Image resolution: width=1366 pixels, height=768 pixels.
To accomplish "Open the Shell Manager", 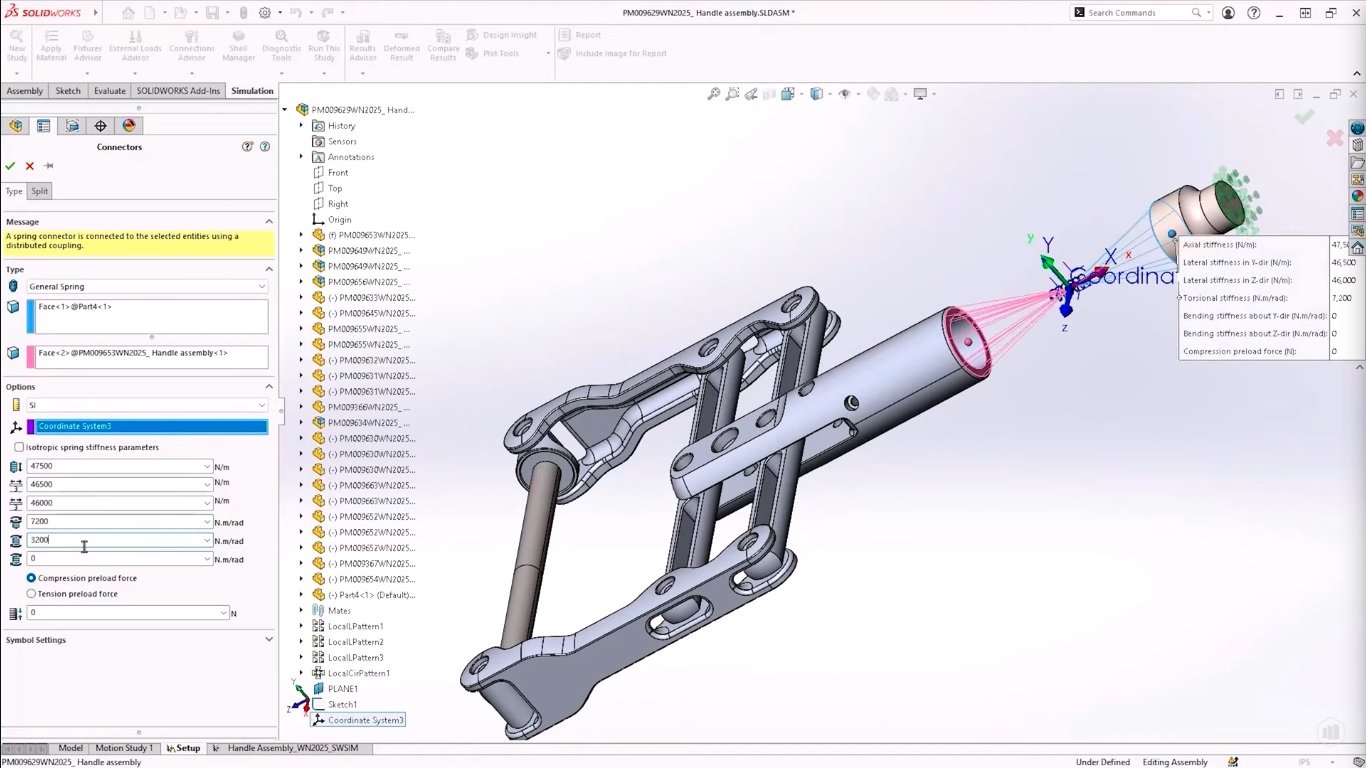I will [238, 44].
